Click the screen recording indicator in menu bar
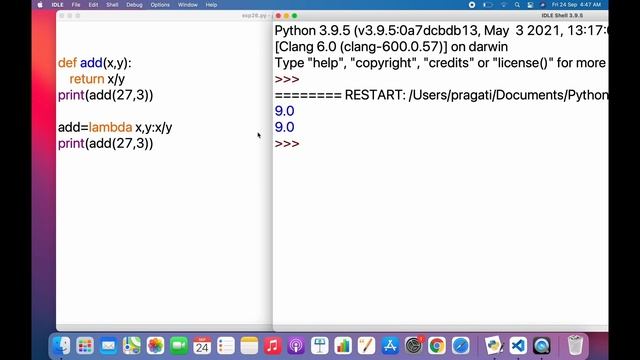Viewport: 640px width, 360px height. coord(472,5)
